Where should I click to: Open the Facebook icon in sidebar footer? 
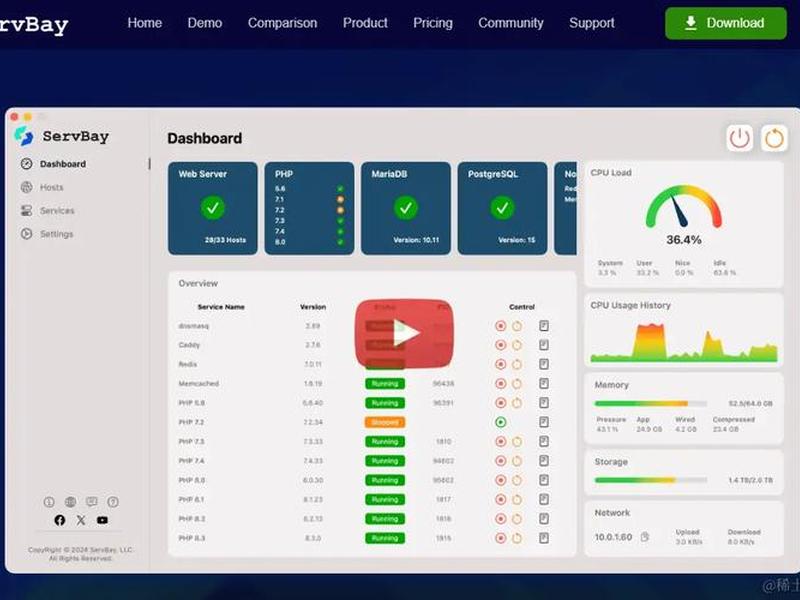[x=60, y=520]
